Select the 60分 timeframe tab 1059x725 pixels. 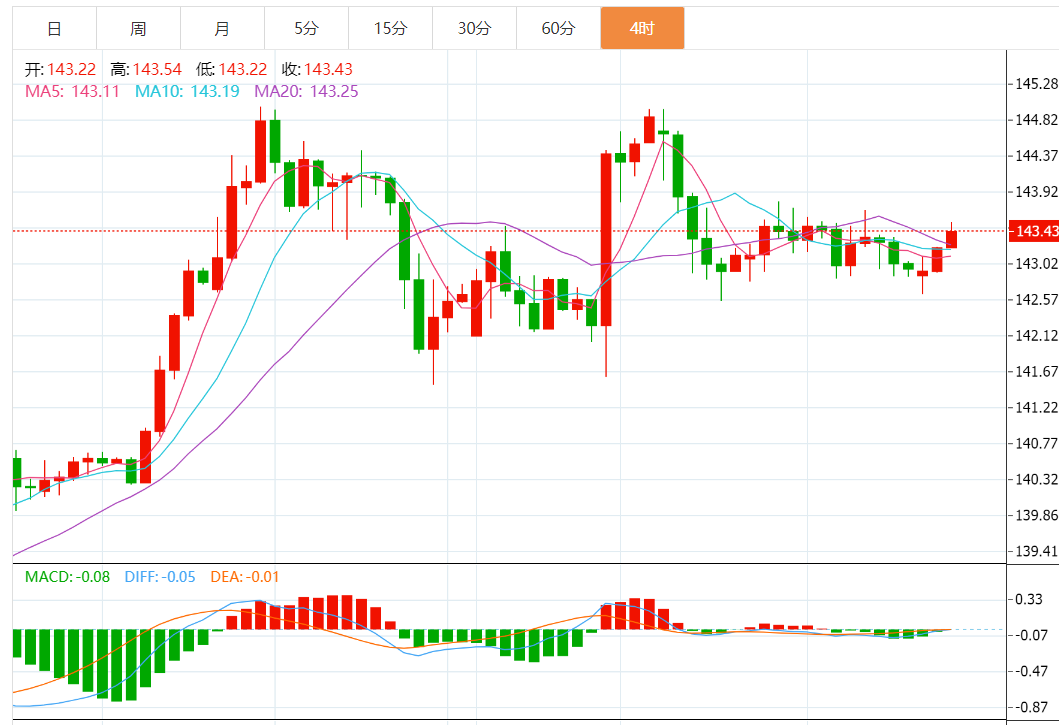coord(558,28)
